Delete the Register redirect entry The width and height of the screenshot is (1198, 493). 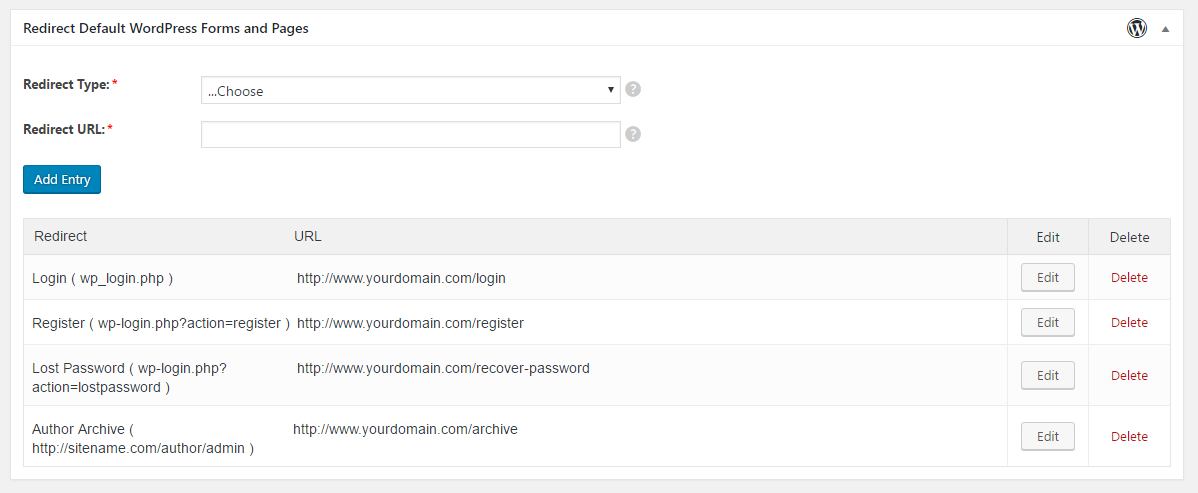(1129, 323)
